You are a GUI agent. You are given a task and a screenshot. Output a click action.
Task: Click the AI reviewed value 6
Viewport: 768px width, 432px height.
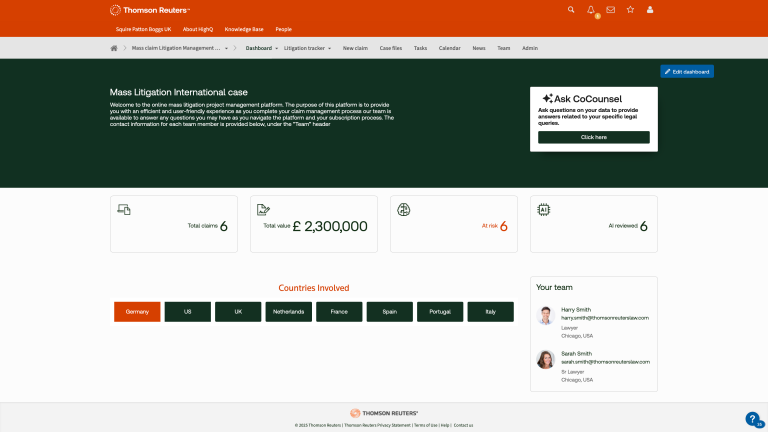[644, 226]
